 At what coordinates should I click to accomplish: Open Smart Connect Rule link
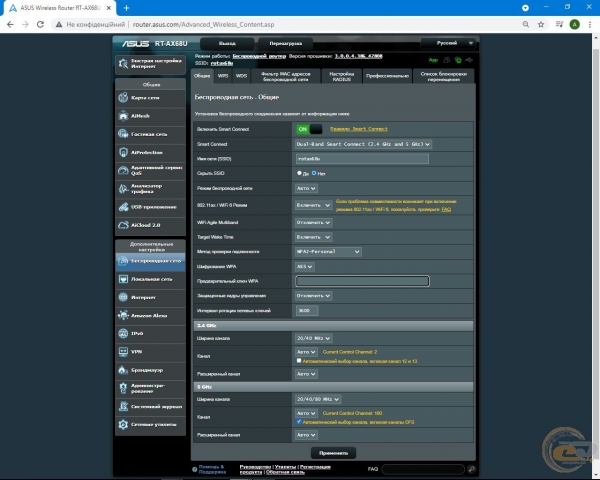tap(359, 129)
